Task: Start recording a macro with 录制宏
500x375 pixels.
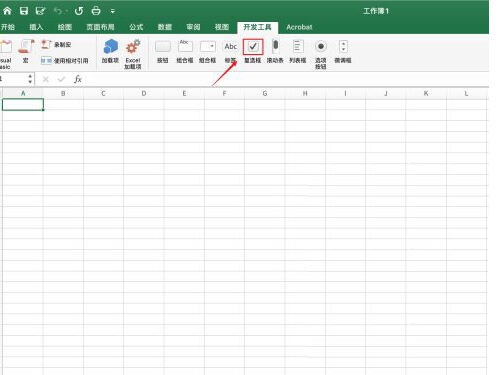Action: click(56, 44)
